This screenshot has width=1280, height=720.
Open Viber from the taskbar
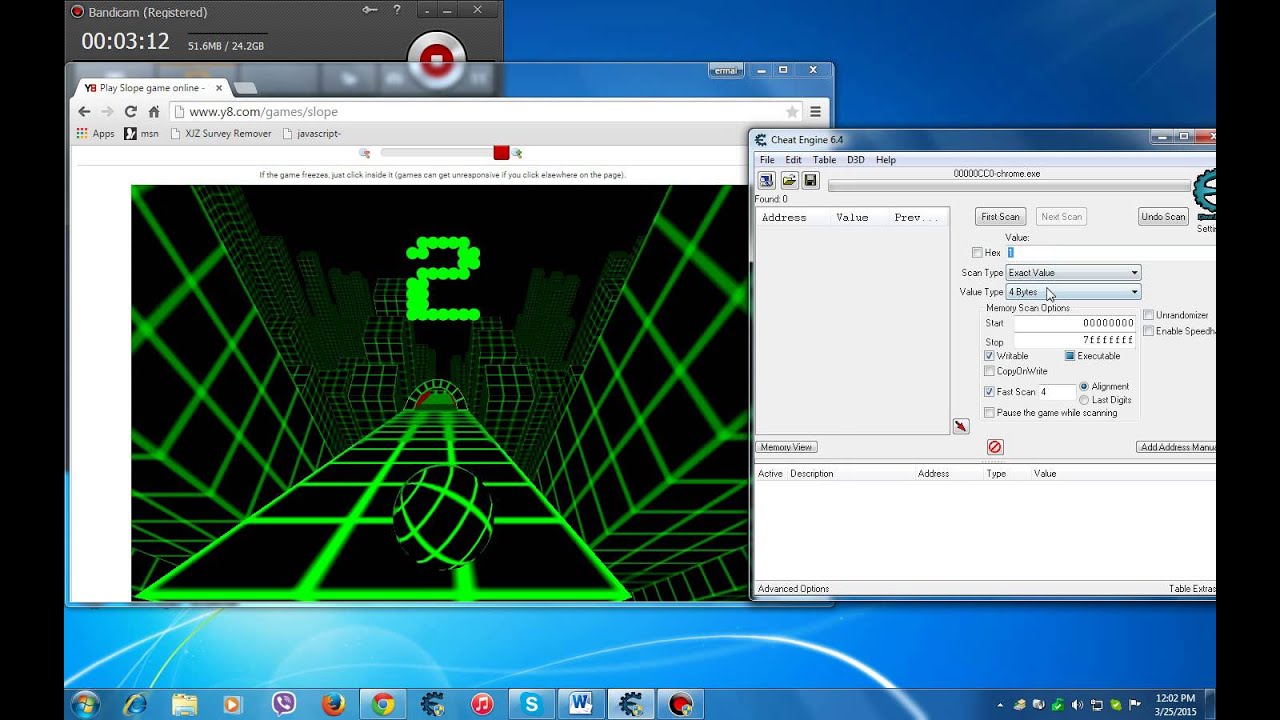(283, 704)
